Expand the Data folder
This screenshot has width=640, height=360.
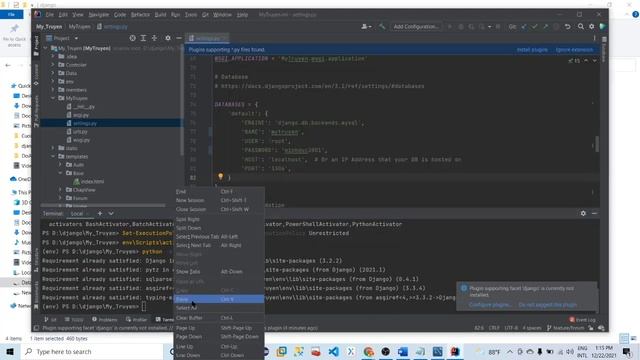(x=53, y=73)
